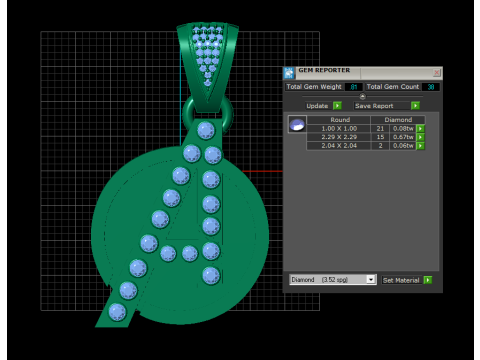Select the pavé gems on the pendant bail
The width and height of the screenshot is (480, 360).
(208, 54)
